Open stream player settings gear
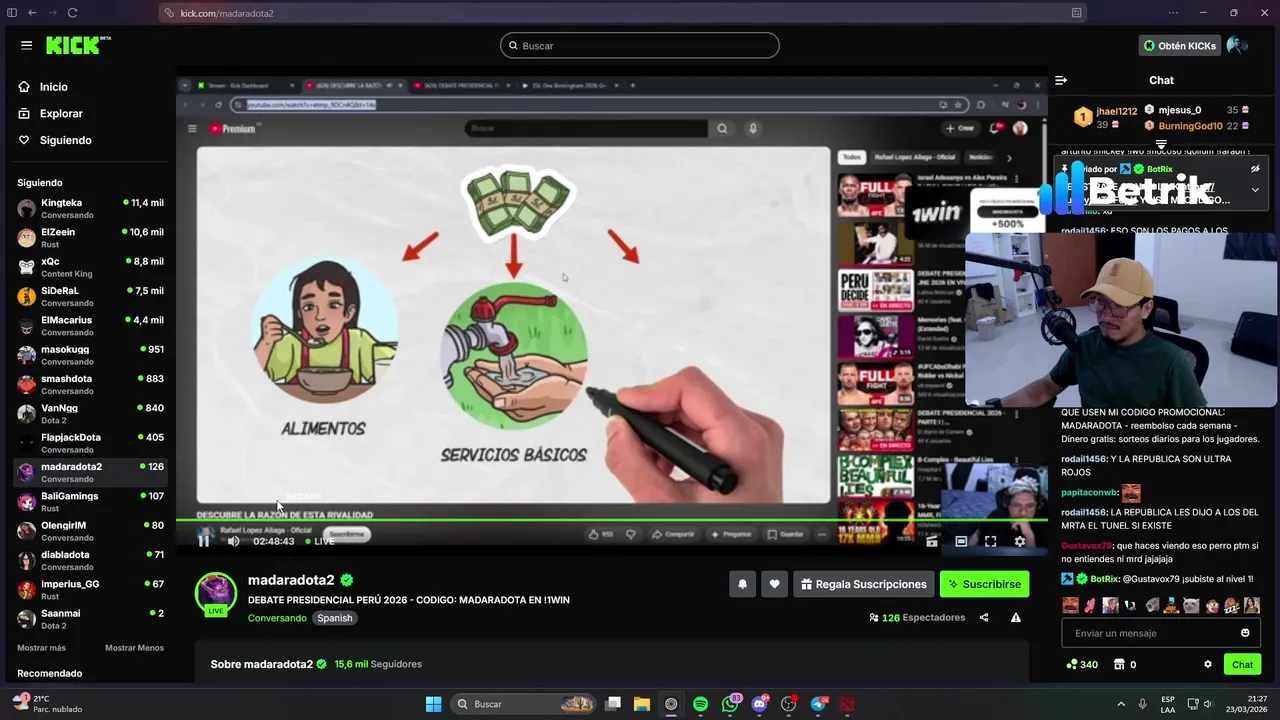This screenshot has width=1280, height=720. 1020,541
